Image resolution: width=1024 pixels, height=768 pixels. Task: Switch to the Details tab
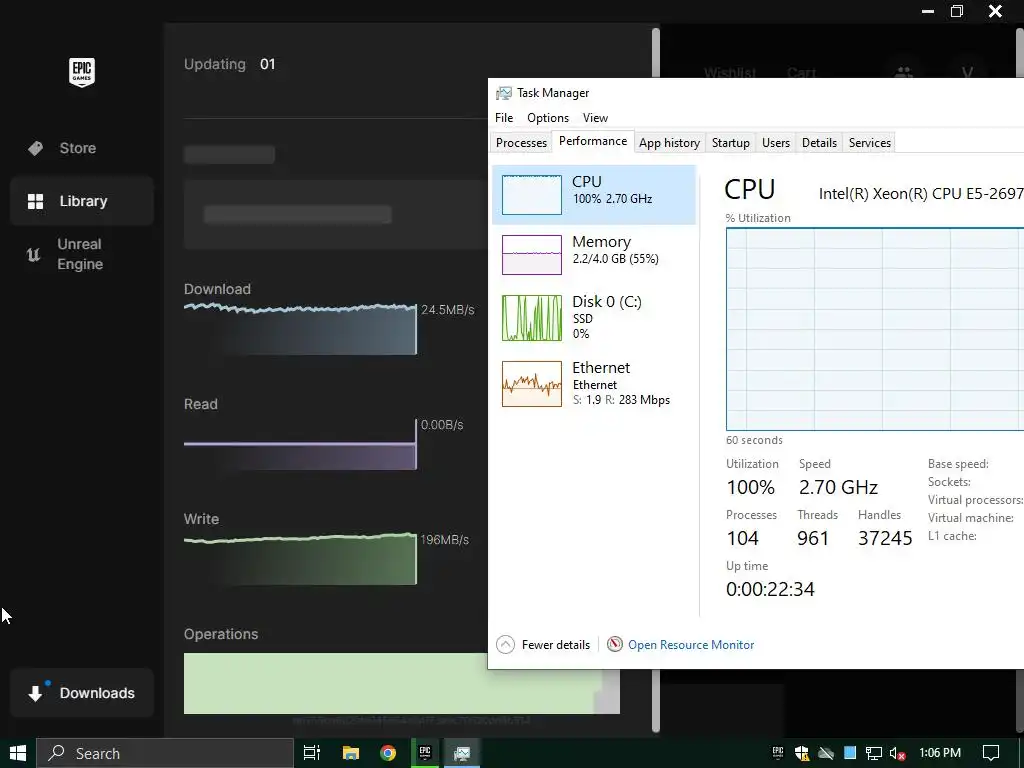coord(819,142)
